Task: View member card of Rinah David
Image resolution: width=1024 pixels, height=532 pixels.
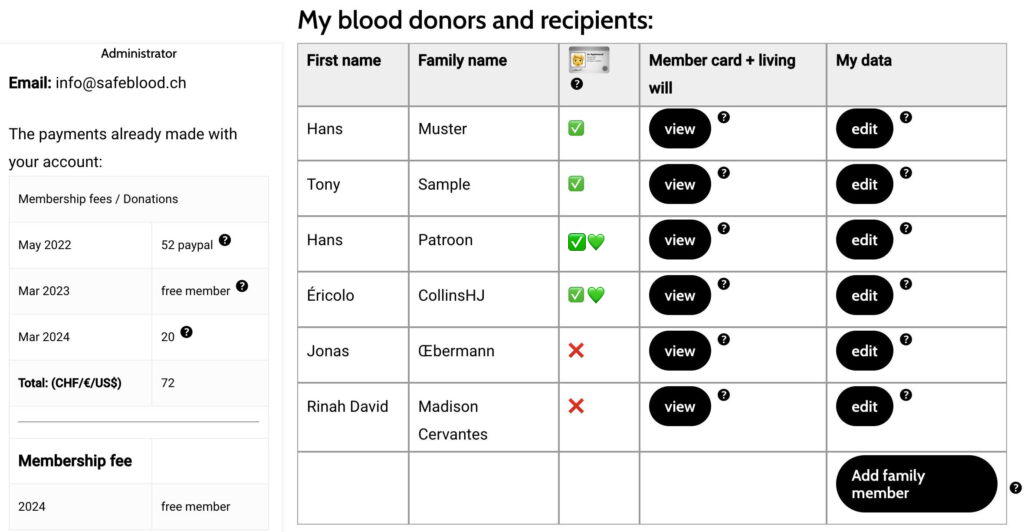Action: [680, 407]
